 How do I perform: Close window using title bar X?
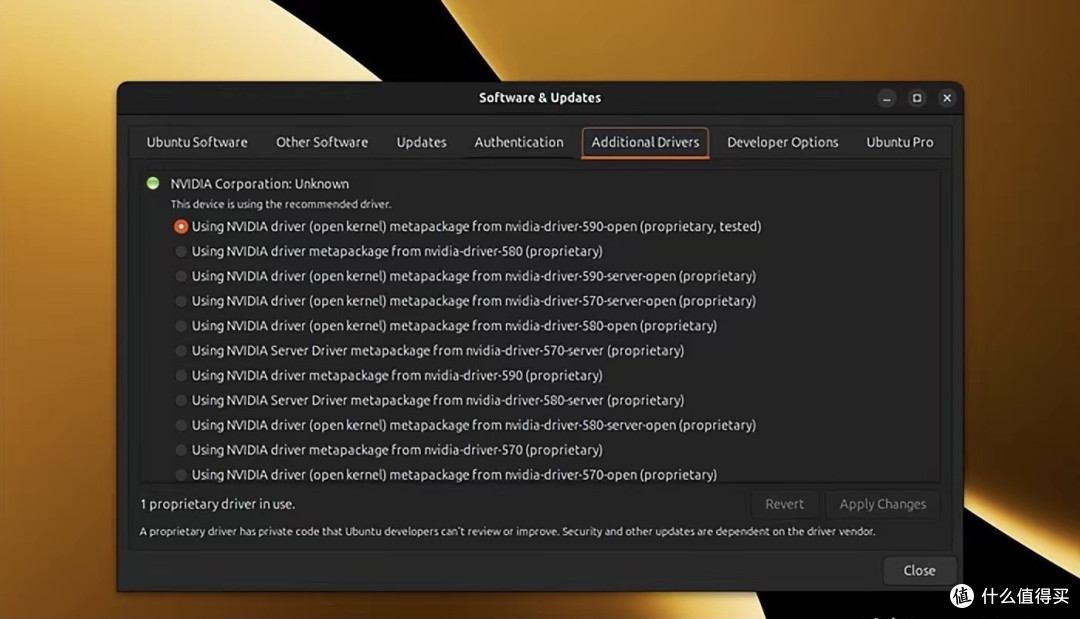click(x=947, y=98)
